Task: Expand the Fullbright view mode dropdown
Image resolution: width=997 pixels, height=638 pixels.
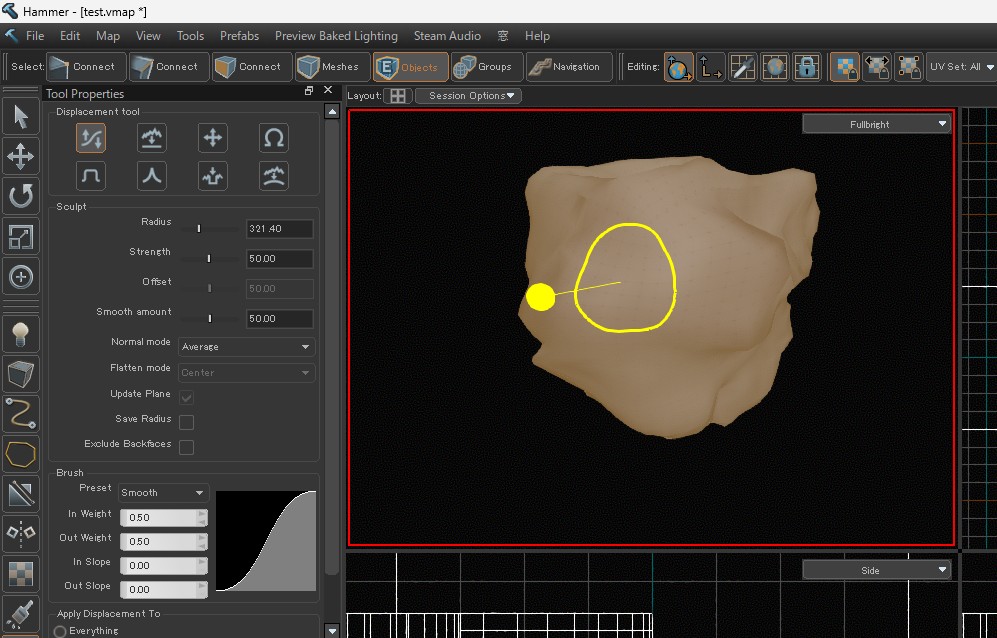Action: 876,124
